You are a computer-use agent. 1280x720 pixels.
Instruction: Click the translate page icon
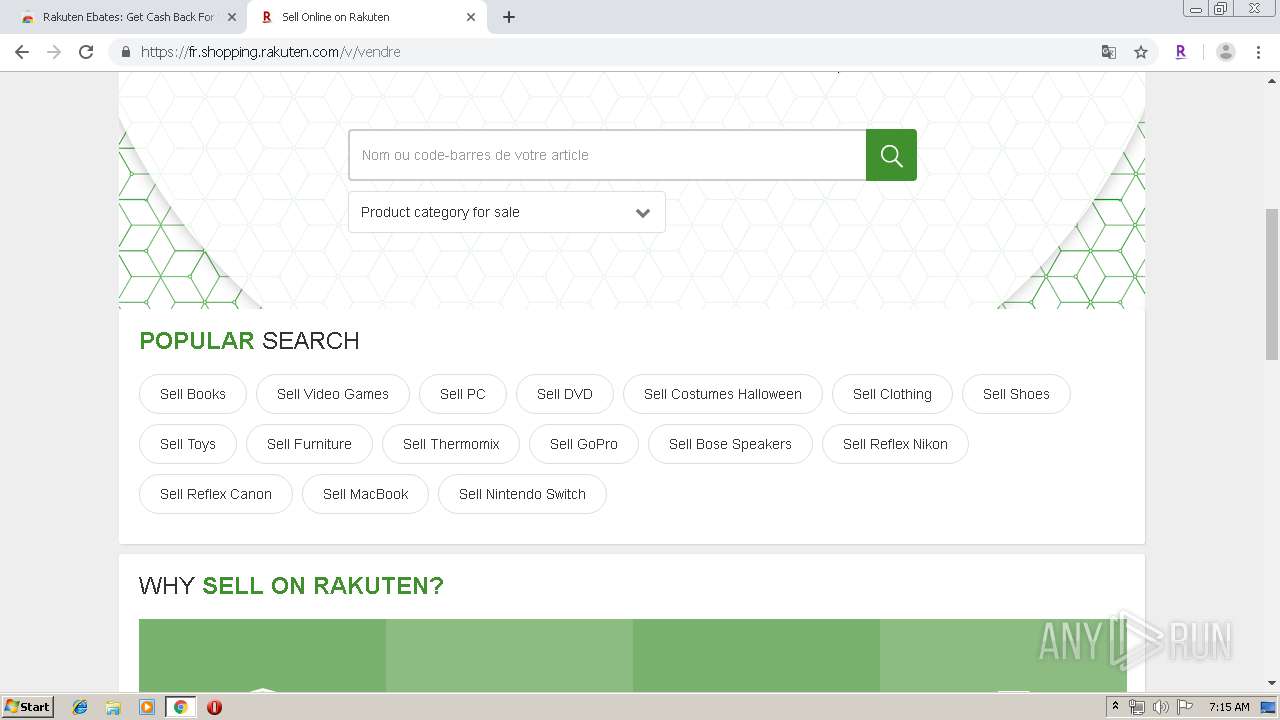[x=1109, y=52]
